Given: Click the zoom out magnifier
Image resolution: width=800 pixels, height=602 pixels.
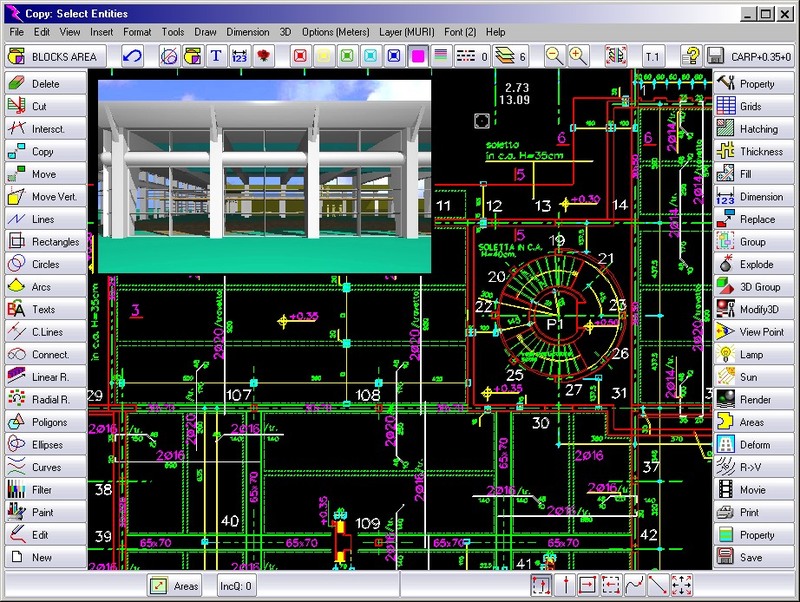Looking at the screenshot, I should tap(554, 56).
